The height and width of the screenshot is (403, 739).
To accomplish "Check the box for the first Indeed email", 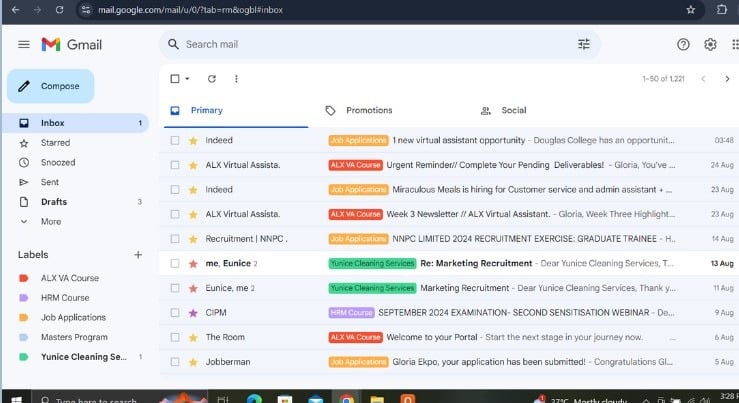I will (175, 141).
